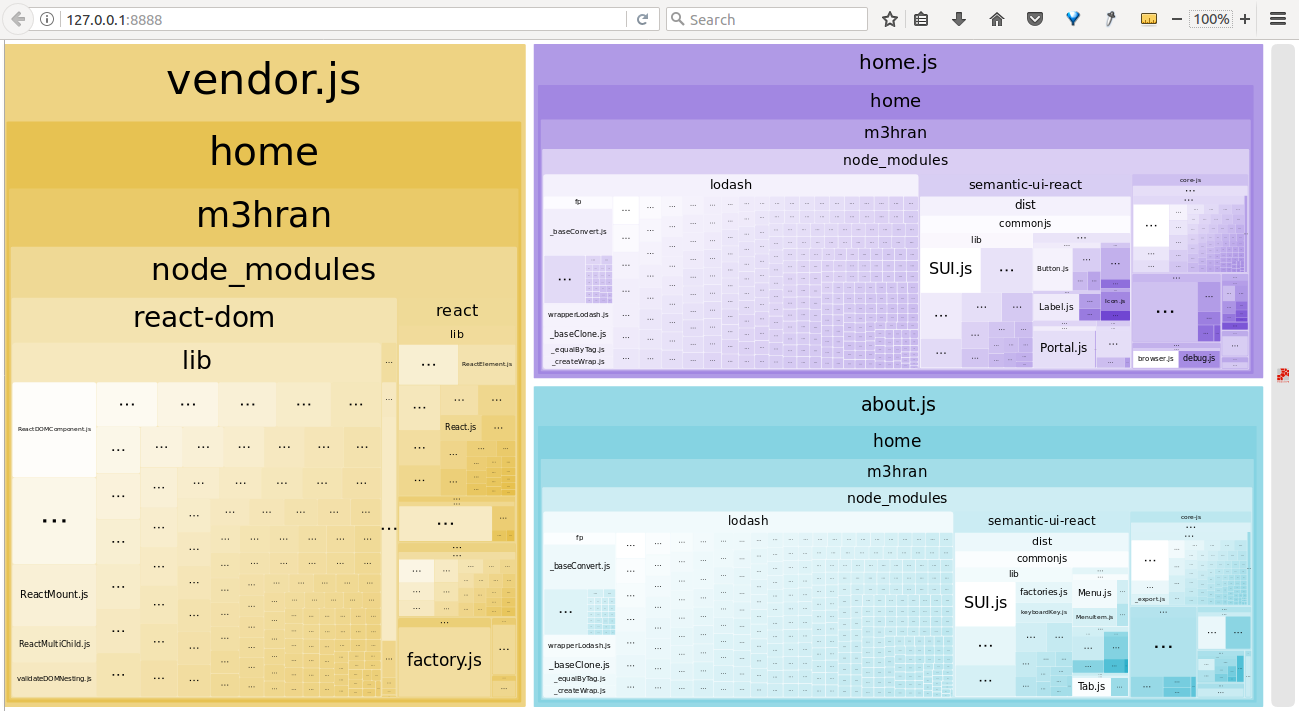Viewport: 1299px width, 711px height.
Task: Go to the browser home page icon
Action: pos(997,19)
